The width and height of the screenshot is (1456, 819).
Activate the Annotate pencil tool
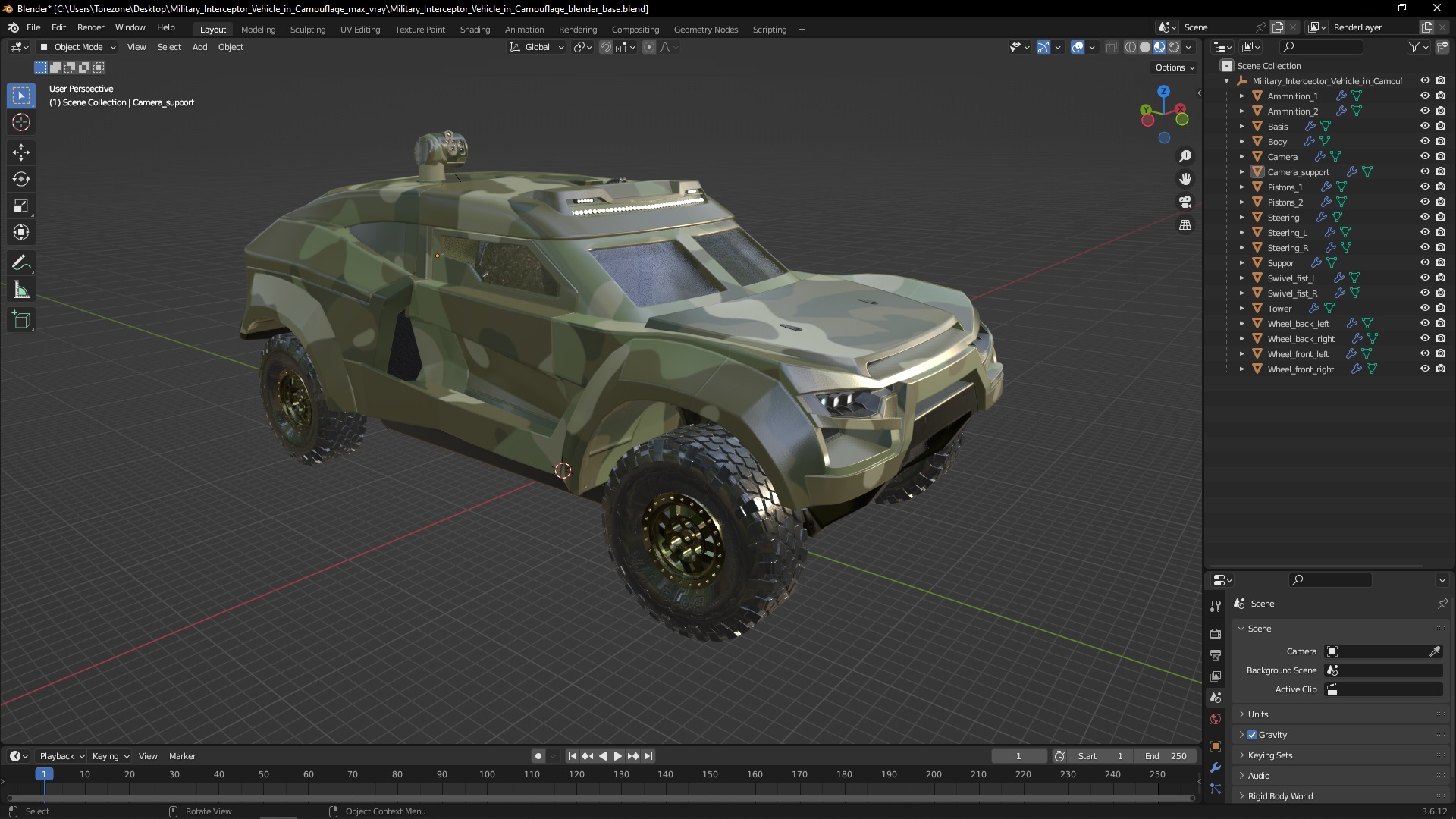21,263
